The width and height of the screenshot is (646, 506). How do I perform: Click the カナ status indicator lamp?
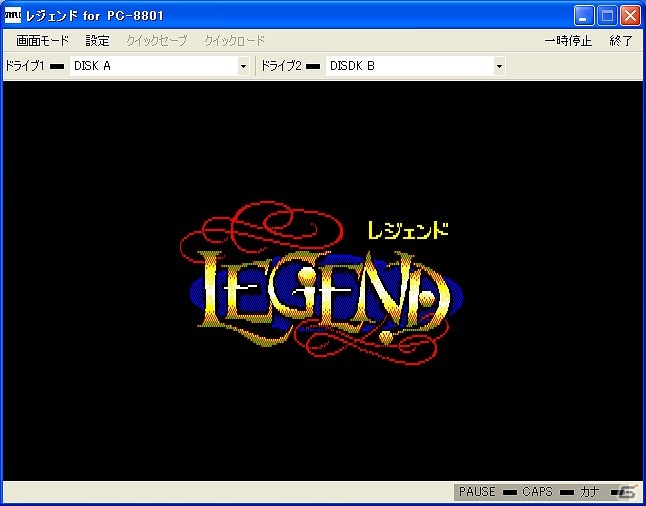click(616, 492)
